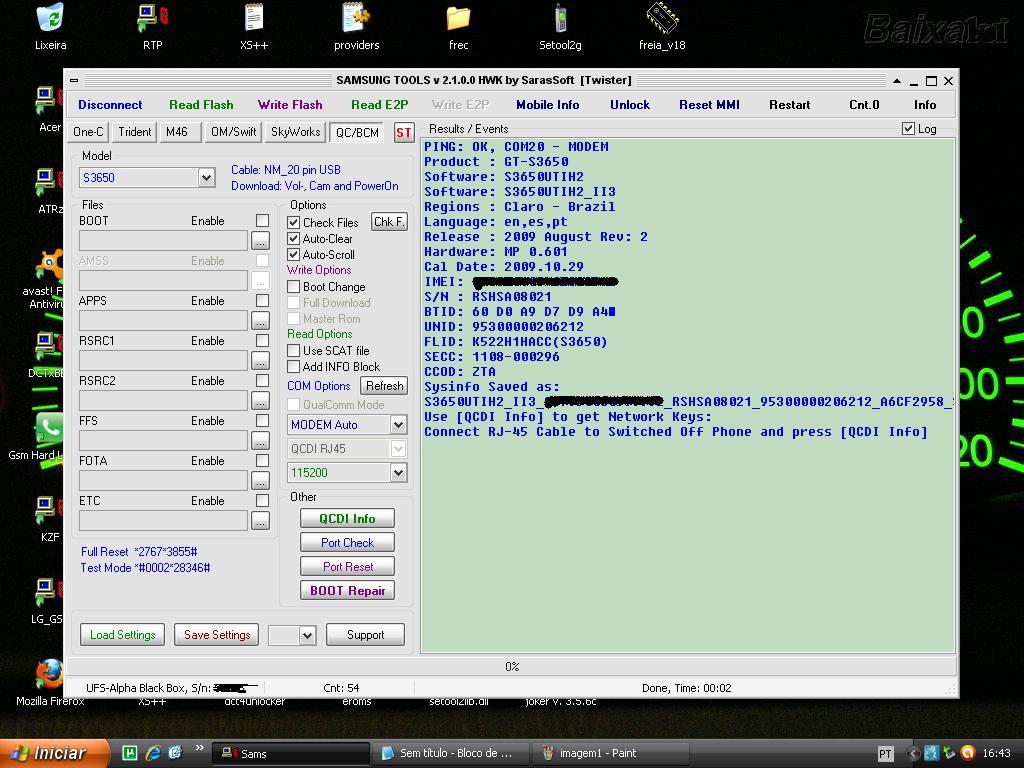Open the frec folder on desktop
The image size is (1024, 768).
458,27
